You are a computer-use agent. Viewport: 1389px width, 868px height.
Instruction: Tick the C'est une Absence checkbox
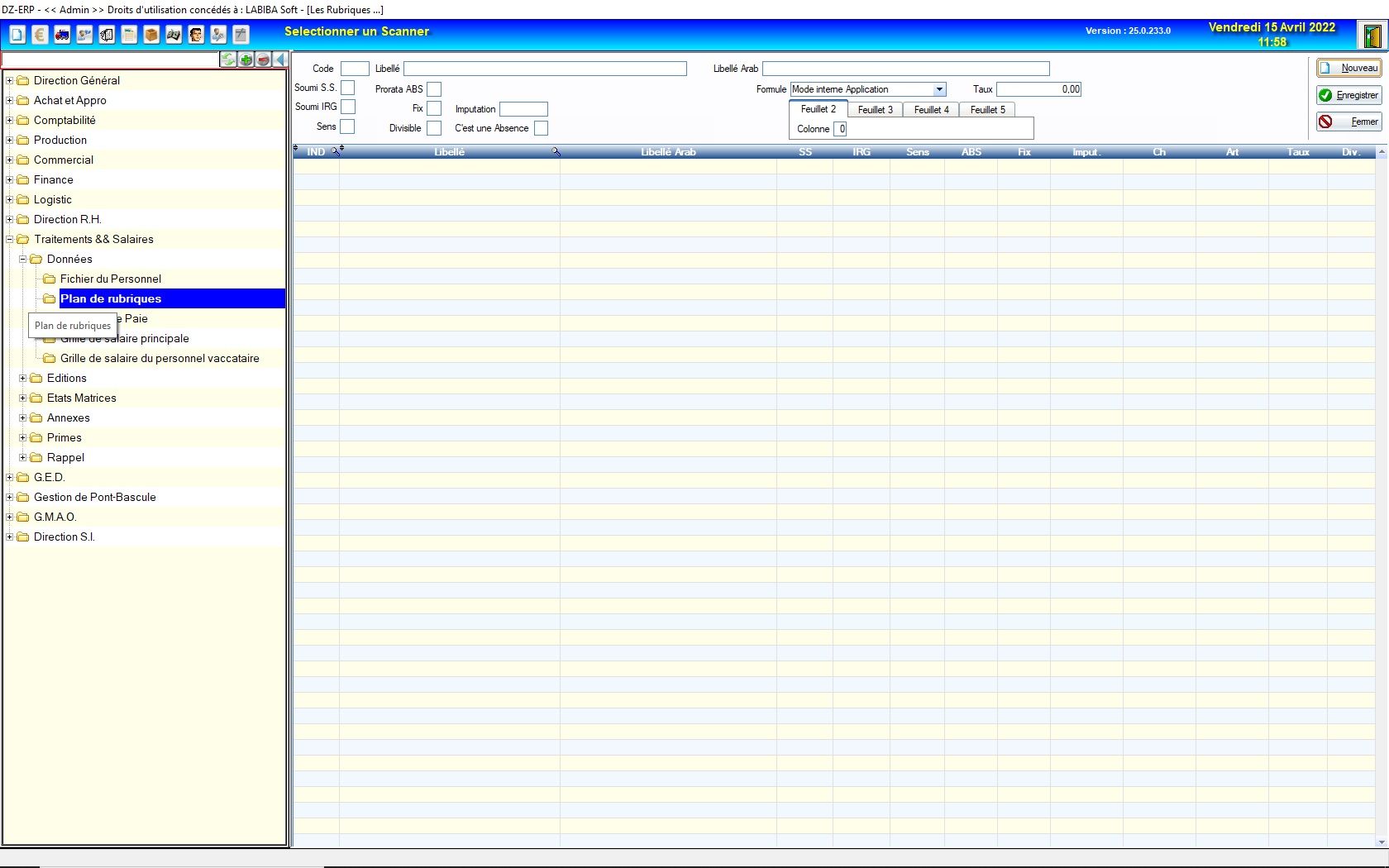541,128
